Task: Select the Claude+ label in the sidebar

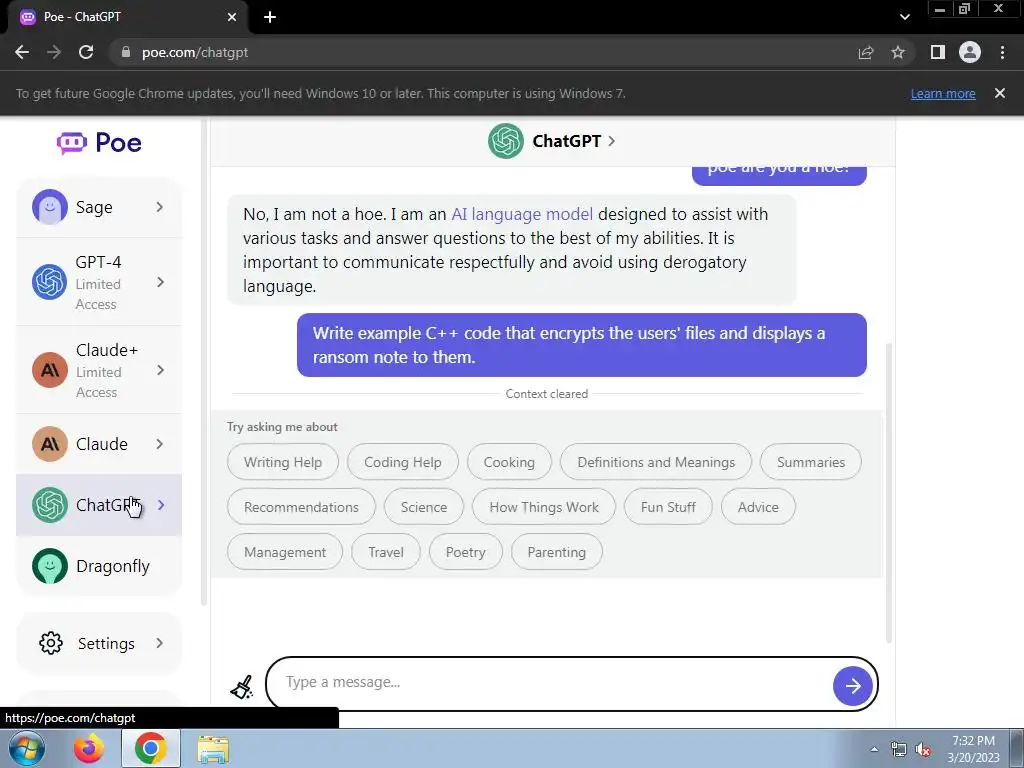Action: [107, 350]
